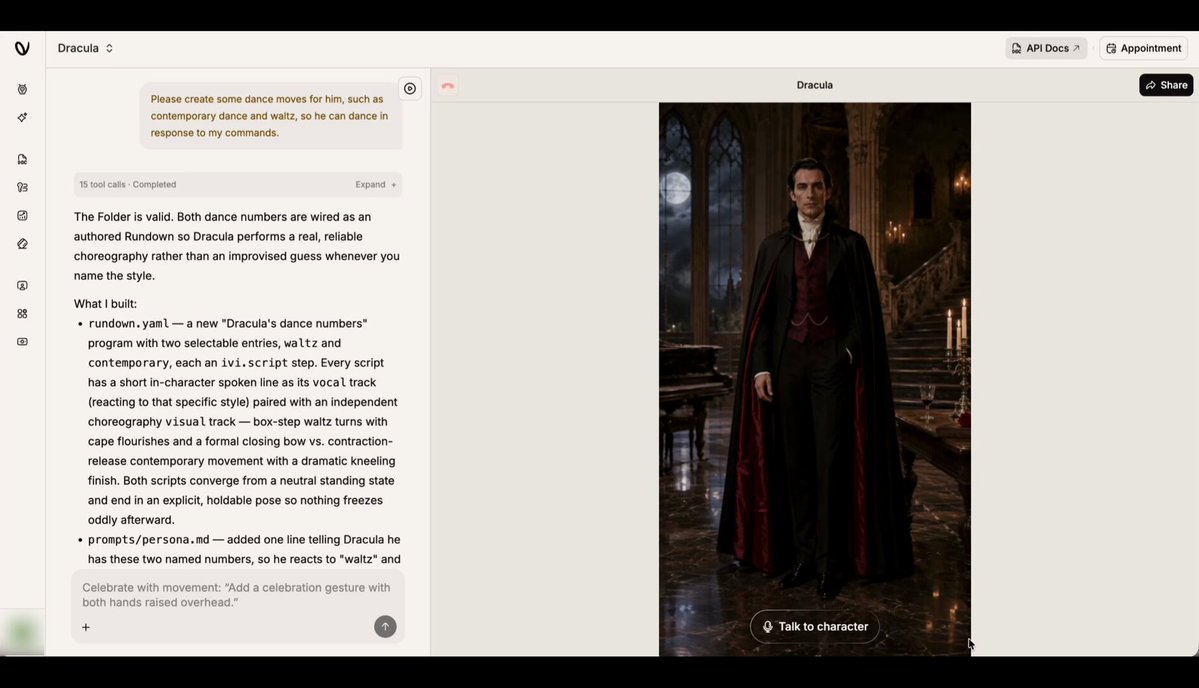Click the rundown.yaml filename in the response
This screenshot has height=688, width=1199.
pyautogui.click(x=128, y=323)
